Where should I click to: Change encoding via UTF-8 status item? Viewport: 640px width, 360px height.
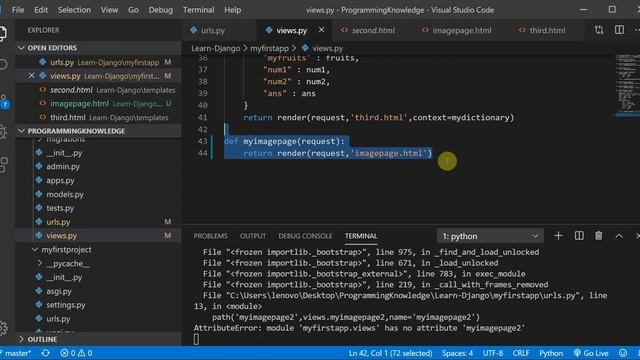tap(493, 353)
